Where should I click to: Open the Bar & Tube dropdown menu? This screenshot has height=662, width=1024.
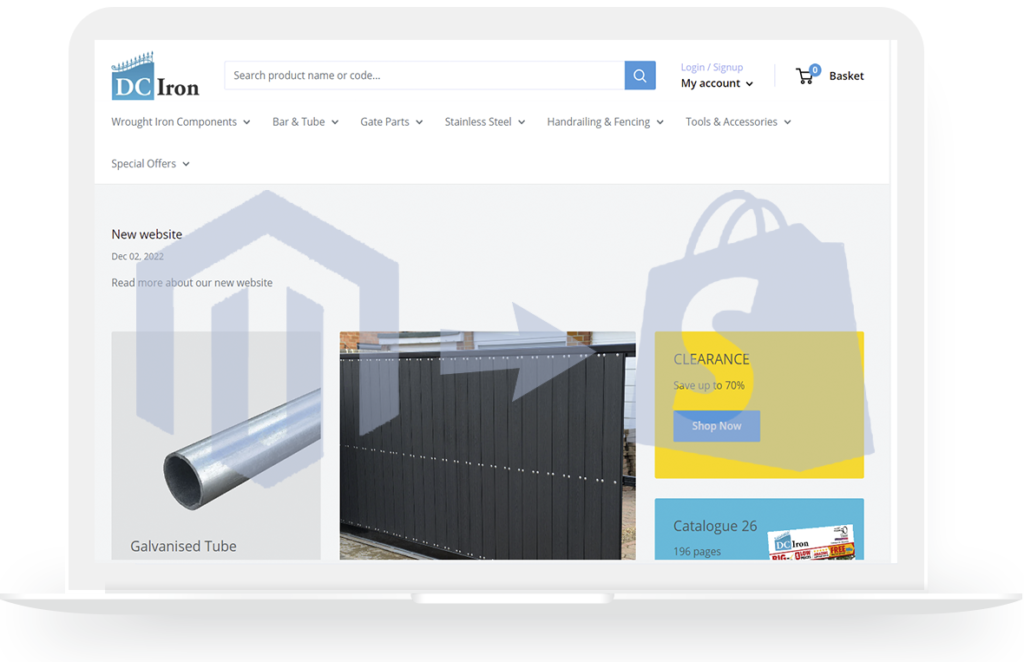(305, 122)
